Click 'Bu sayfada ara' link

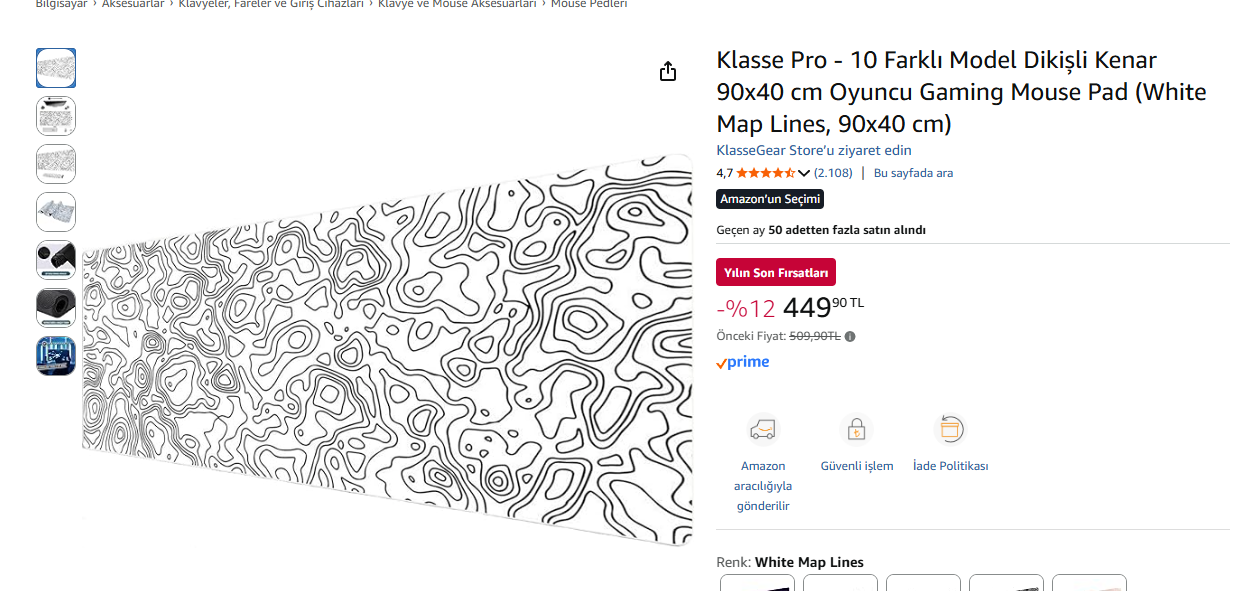coord(913,173)
